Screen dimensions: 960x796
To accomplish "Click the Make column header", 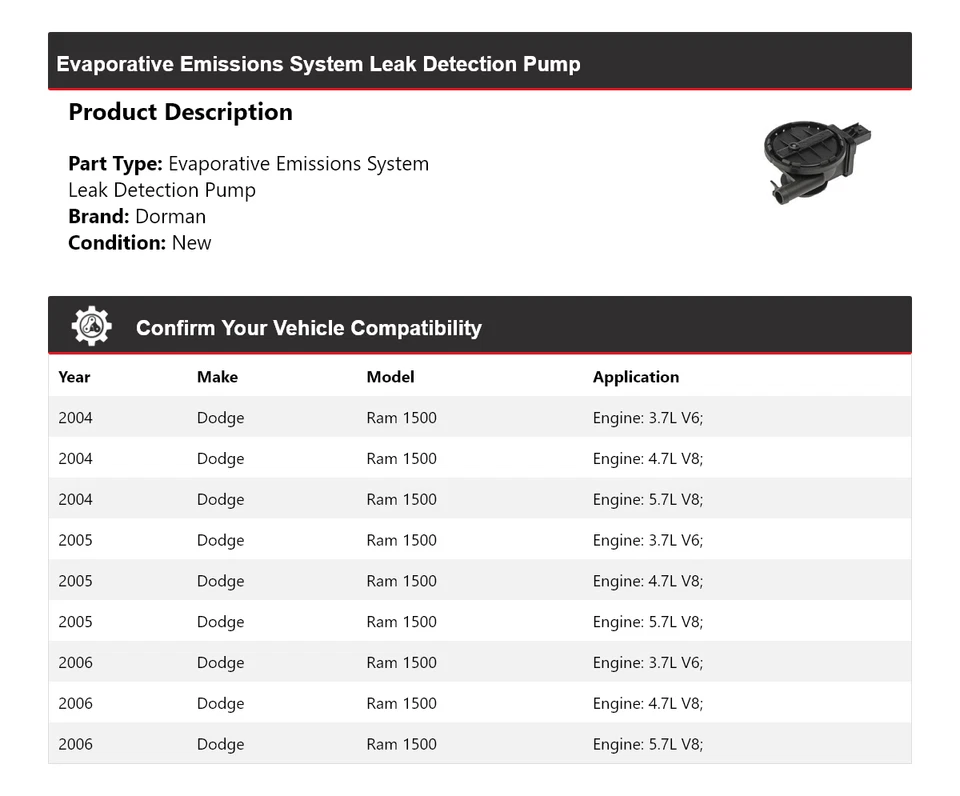I will 217,377.
